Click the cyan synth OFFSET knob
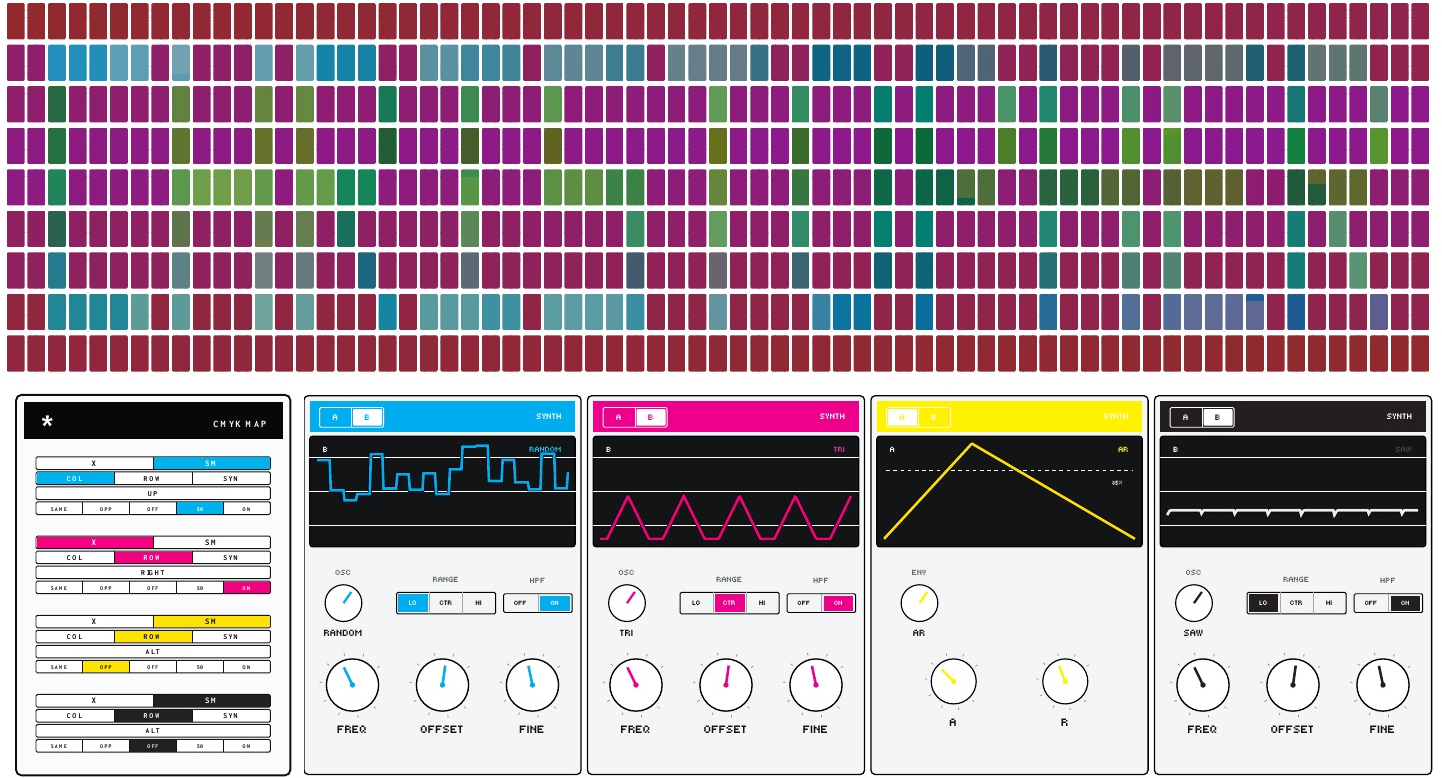This screenshot has width=1442, height=778. [442, 685]
